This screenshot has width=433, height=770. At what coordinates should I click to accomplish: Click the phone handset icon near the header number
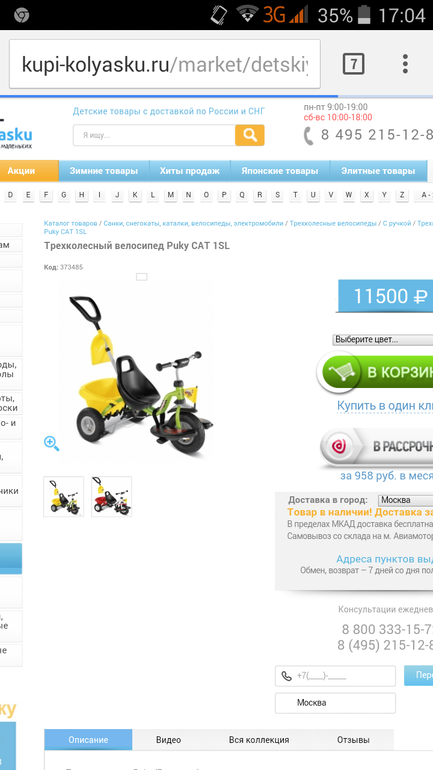308,136
